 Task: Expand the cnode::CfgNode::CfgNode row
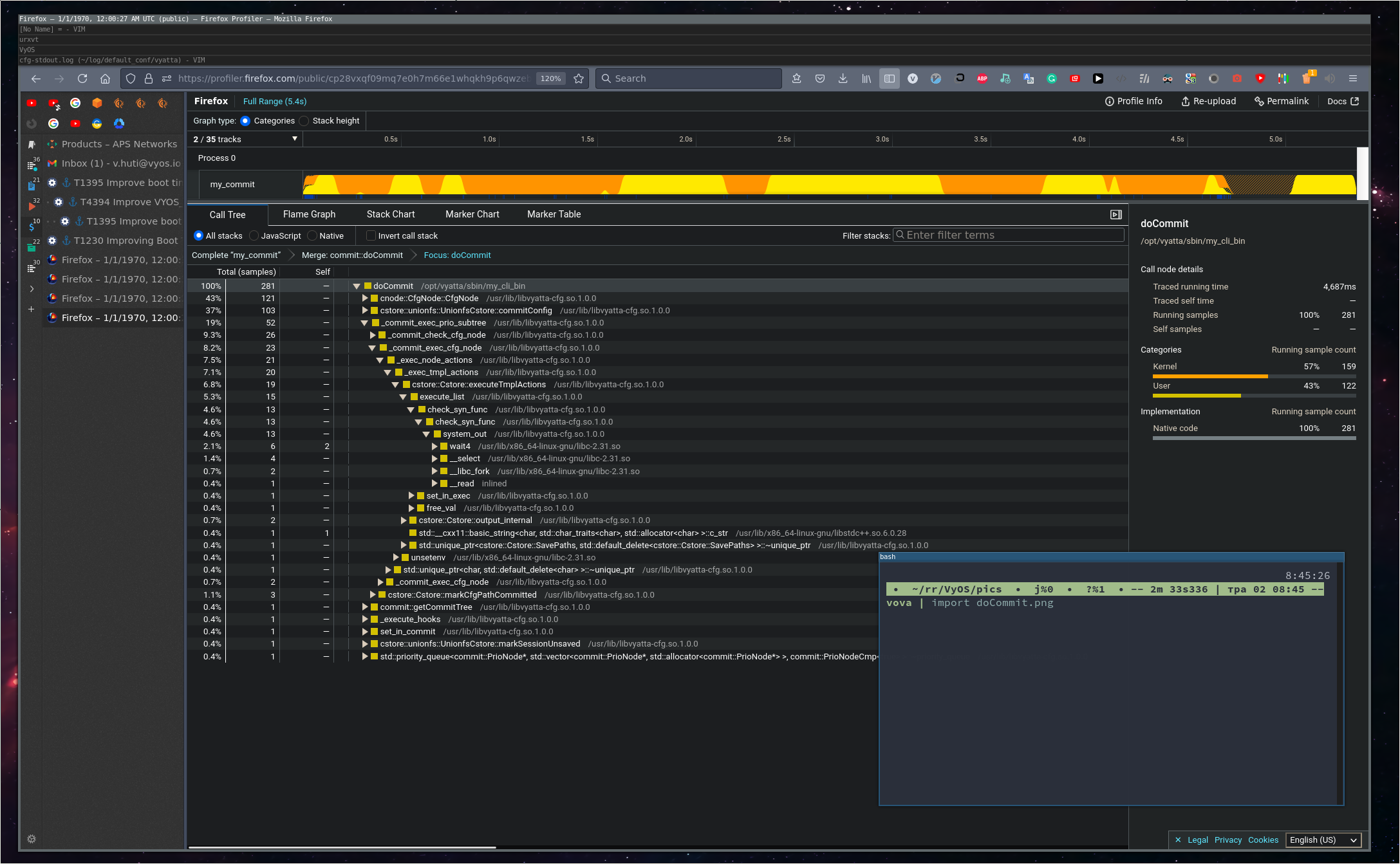[x=365, y=299]
